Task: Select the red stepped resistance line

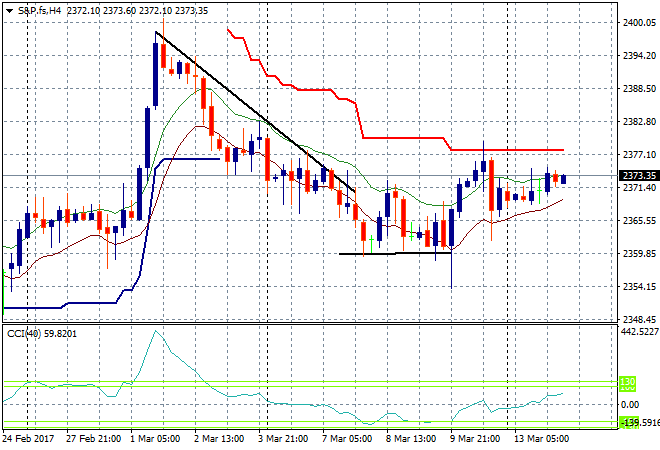Action: (x=396, y=138)
